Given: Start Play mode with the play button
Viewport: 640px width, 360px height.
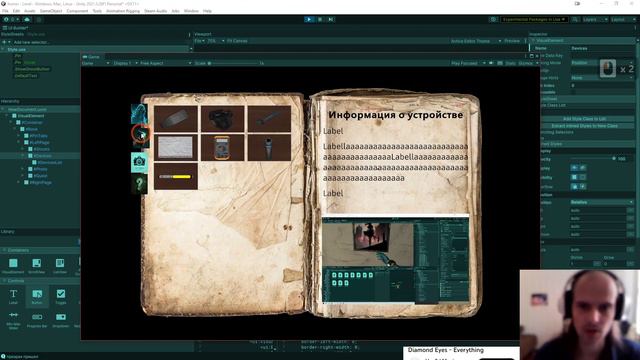Looking at the screenshot, I should 309,19.
